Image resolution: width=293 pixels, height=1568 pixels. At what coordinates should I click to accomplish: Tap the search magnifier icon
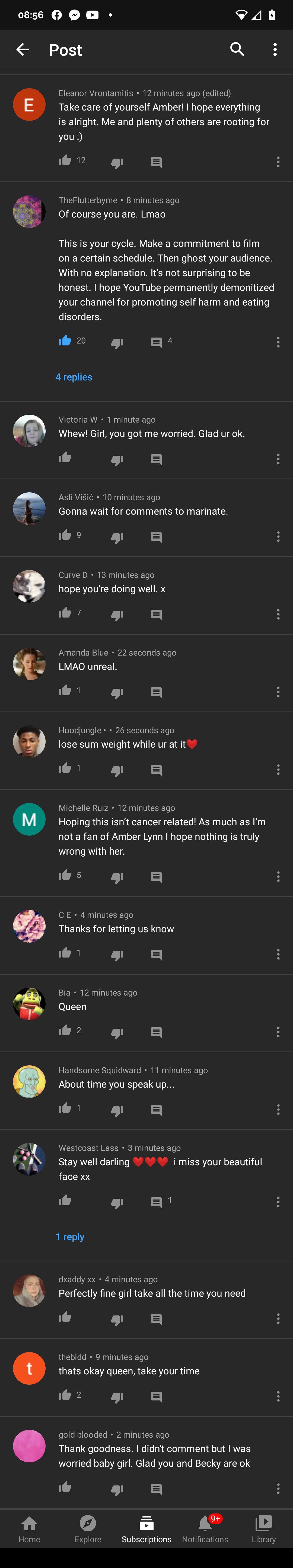click(237, 50)
